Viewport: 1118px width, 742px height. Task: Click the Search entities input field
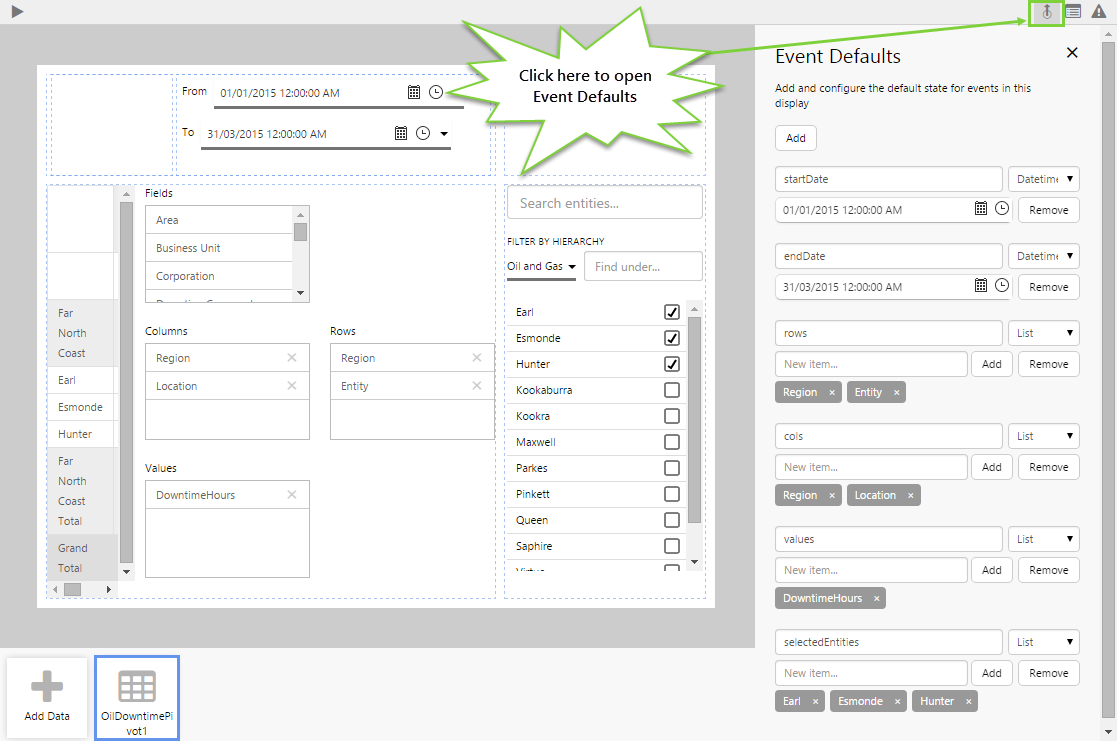604,203
